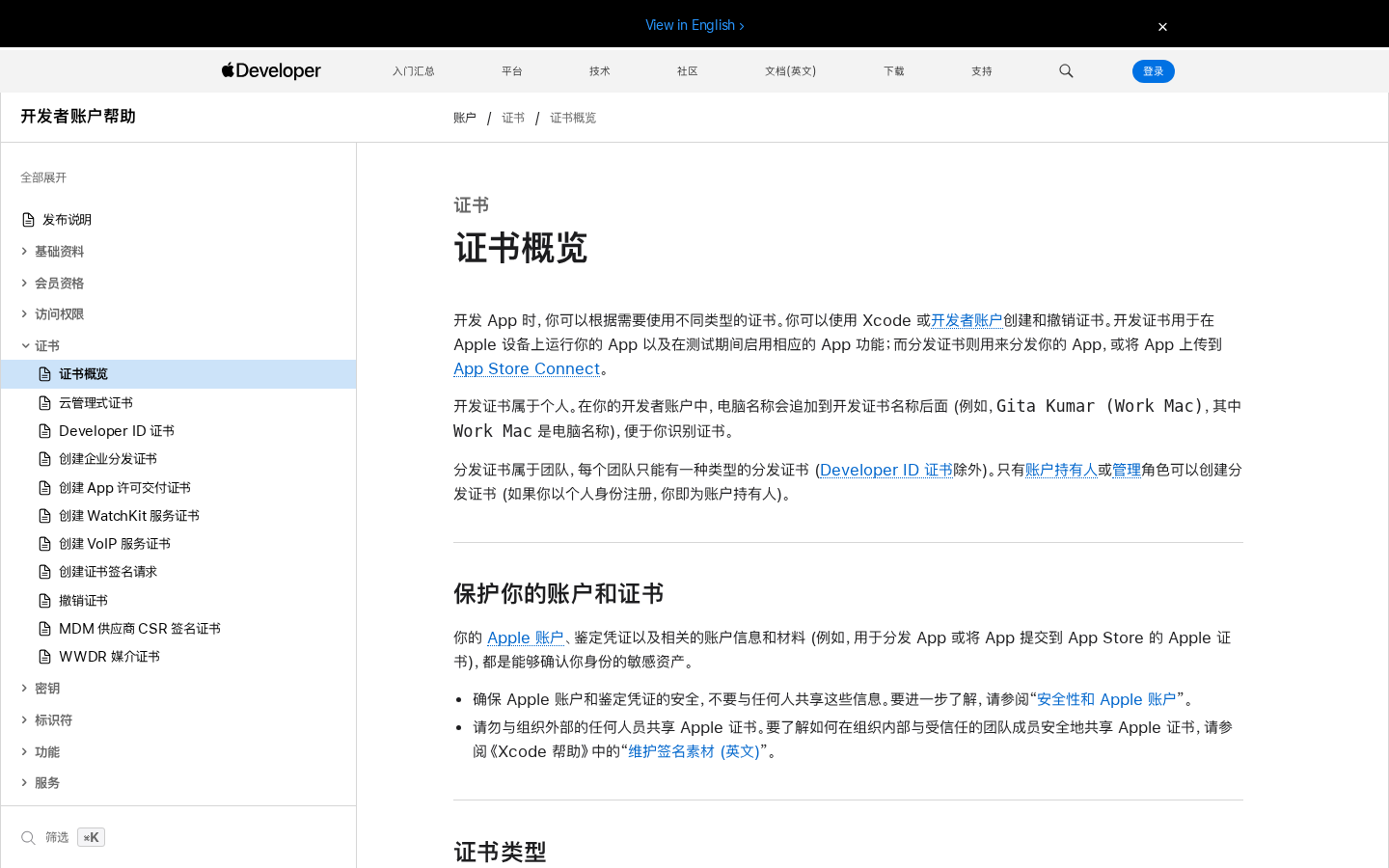Select 创建证书签名请求 in the sidebar

pos(108,572)
